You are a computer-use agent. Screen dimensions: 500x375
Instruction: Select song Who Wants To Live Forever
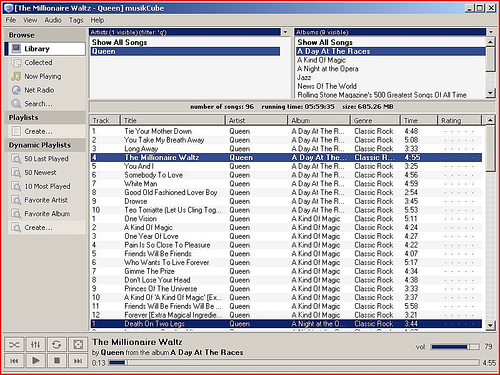286,262
